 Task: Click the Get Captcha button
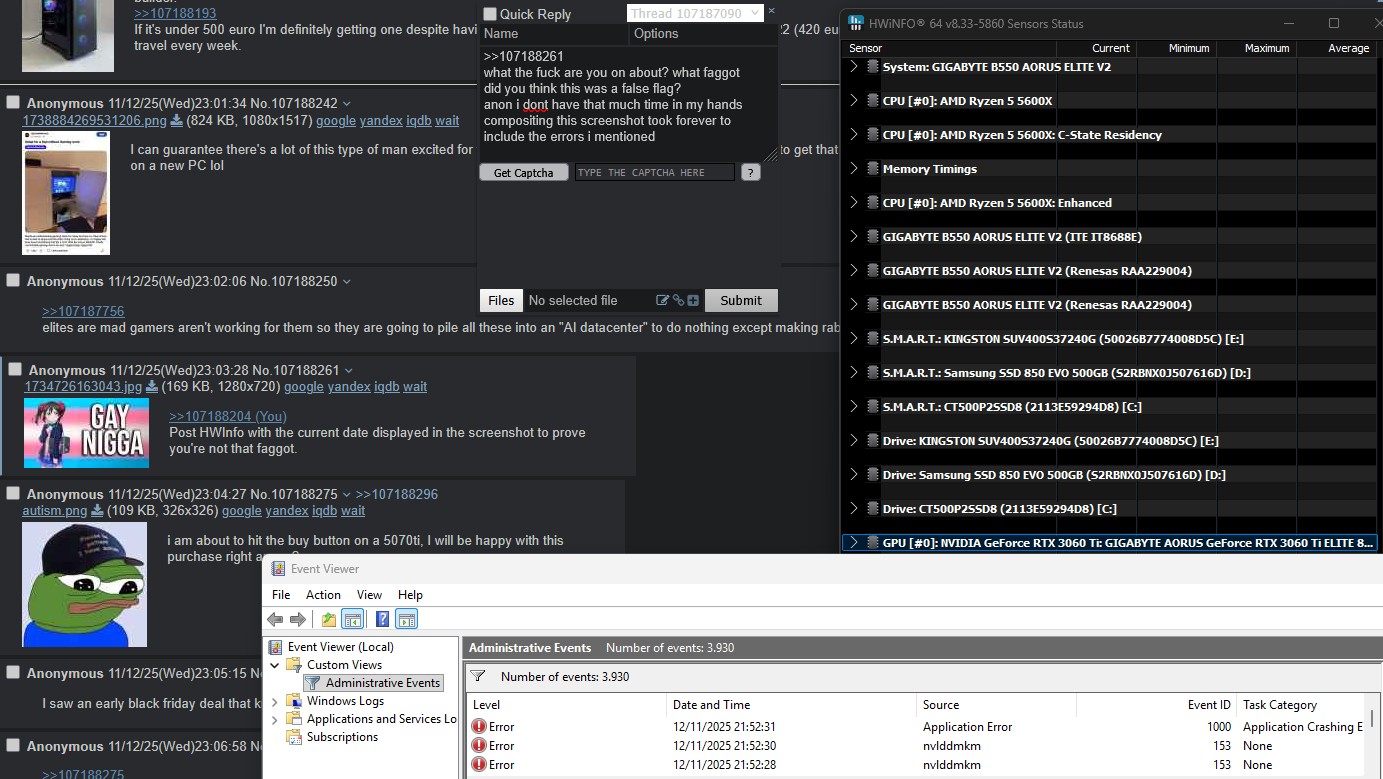[x=524, y=173]
